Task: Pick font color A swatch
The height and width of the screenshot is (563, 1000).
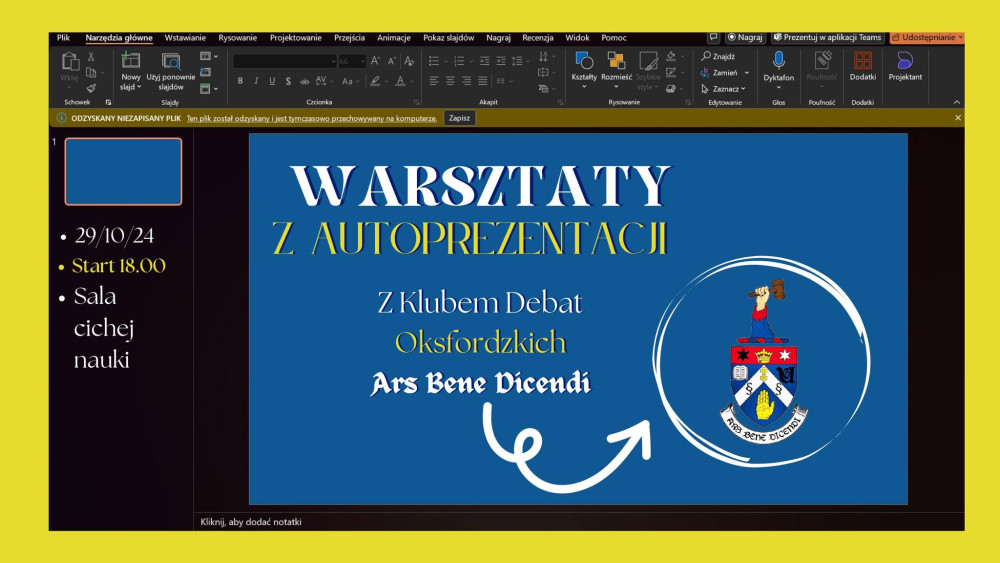Action: click(x=400, y=81)
